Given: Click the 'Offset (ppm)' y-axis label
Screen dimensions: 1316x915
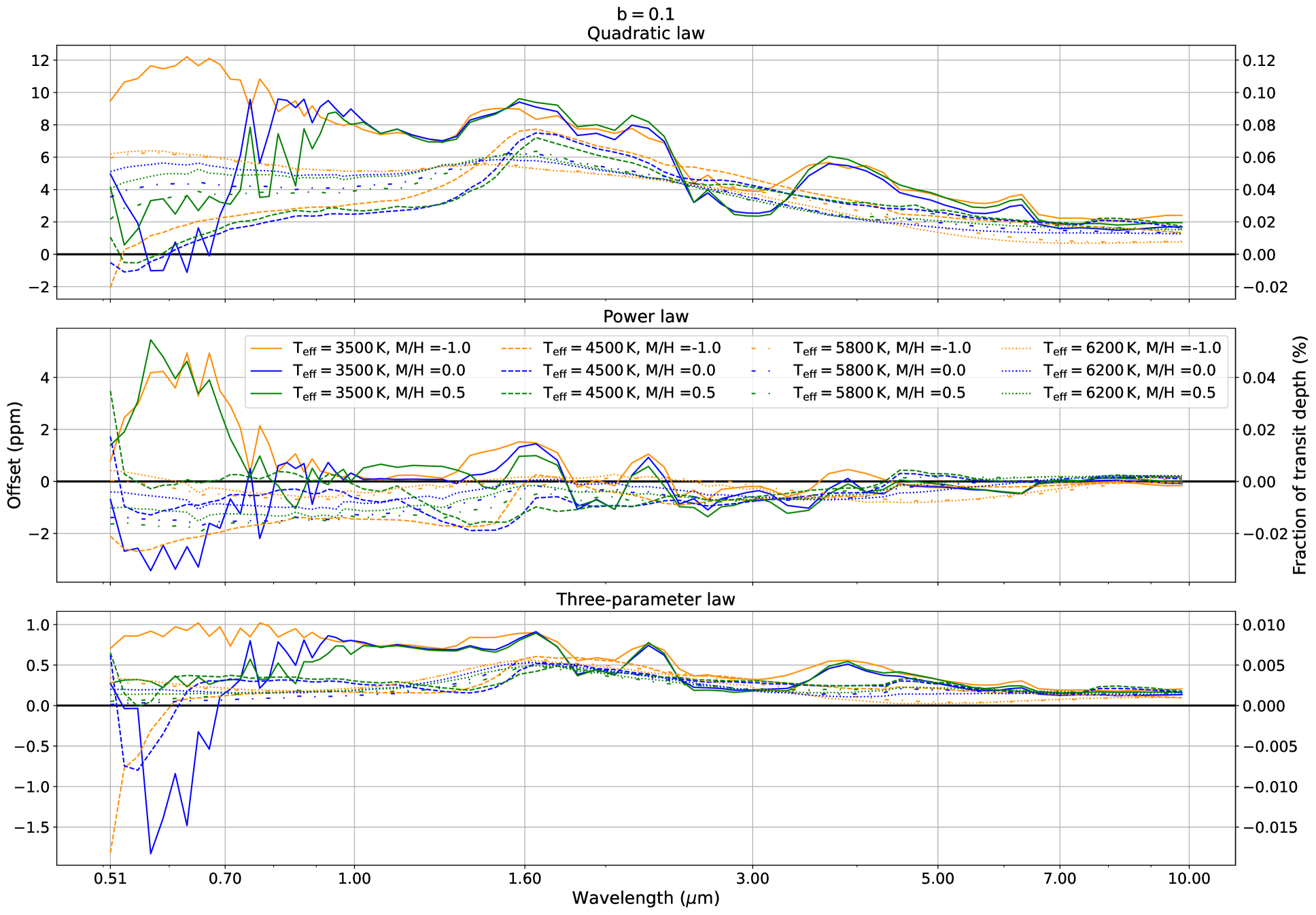Looking at the screenshot, I should [x=14, y=455].
